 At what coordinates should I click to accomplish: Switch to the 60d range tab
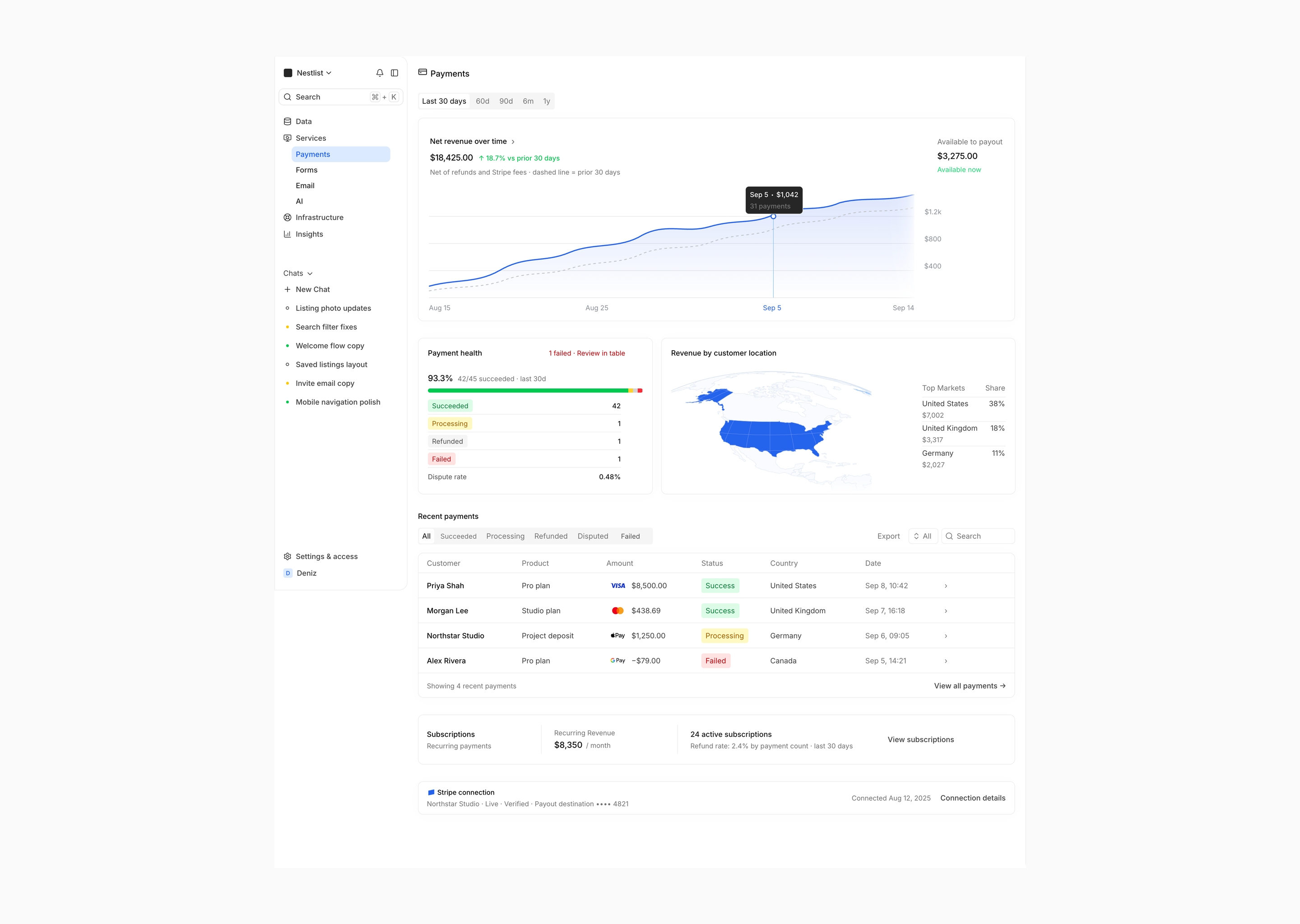point(483,101)
